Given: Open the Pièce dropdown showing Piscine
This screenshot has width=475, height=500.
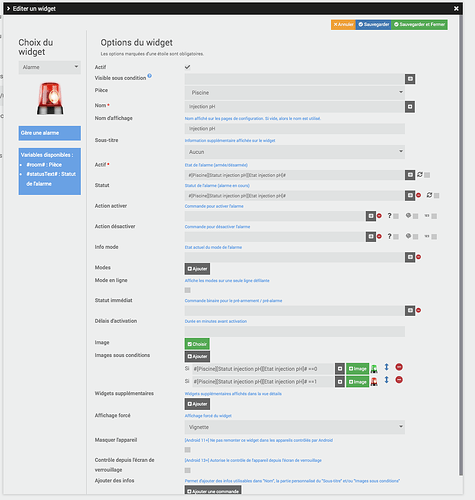Looking at the screenshot, I should (295, 93).
